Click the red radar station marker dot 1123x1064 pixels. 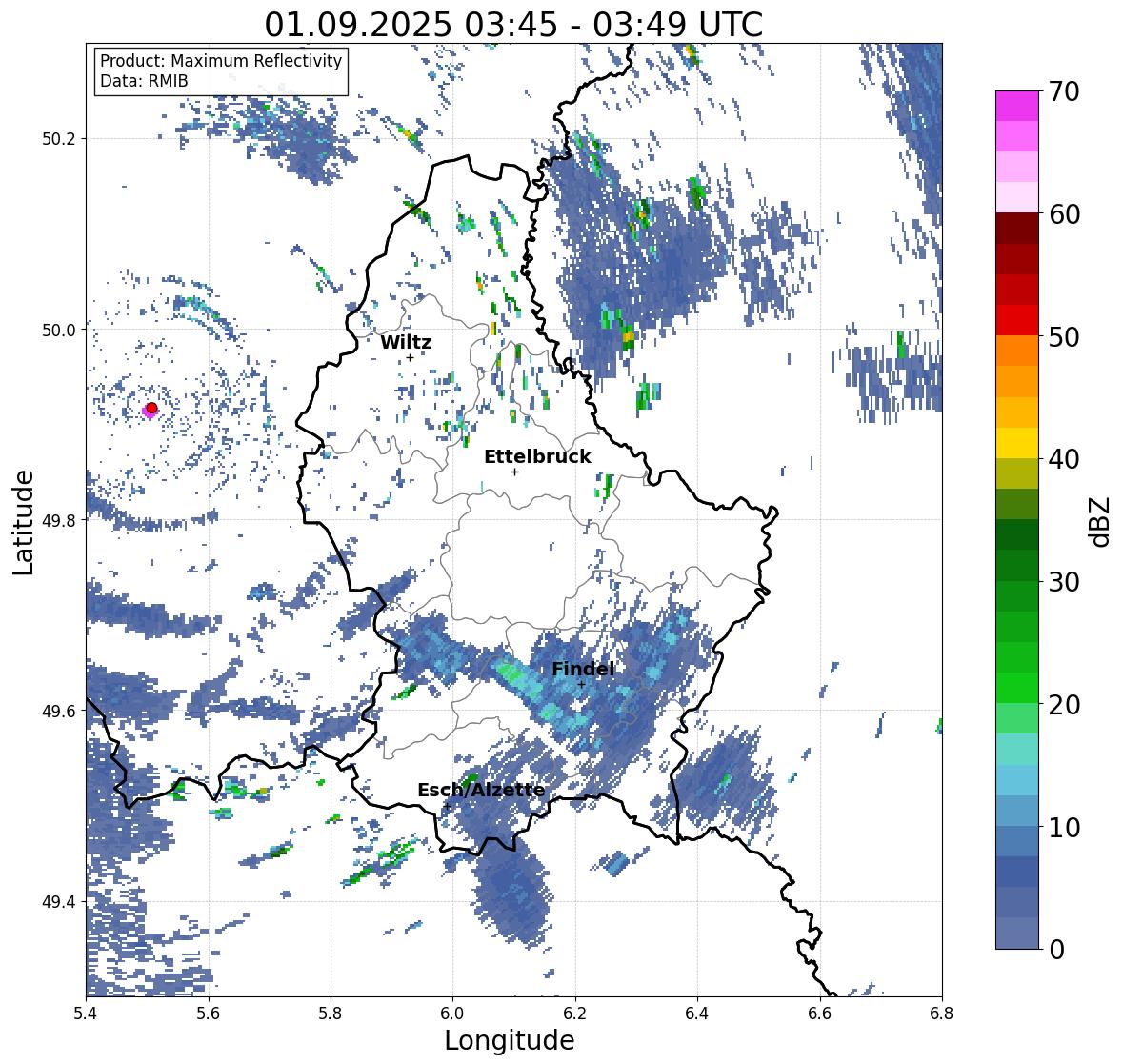[x=151, y=408]
